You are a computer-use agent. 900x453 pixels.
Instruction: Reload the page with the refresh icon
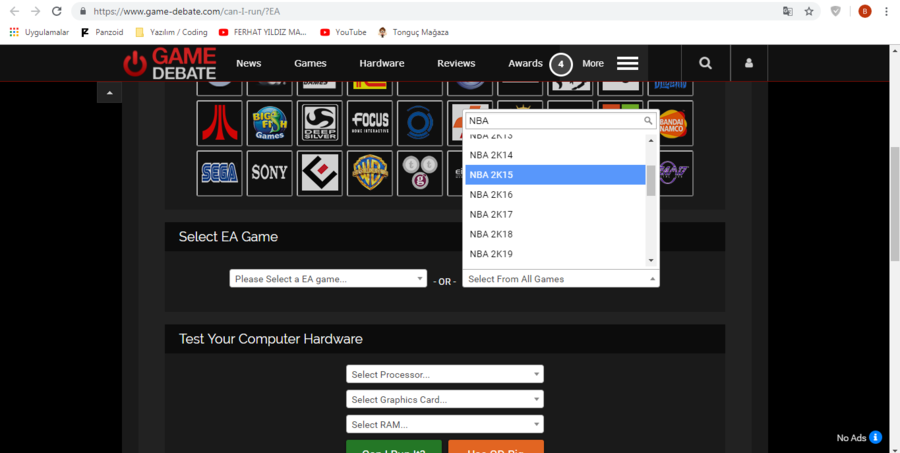pyautogui.click(x=56, y=11)
